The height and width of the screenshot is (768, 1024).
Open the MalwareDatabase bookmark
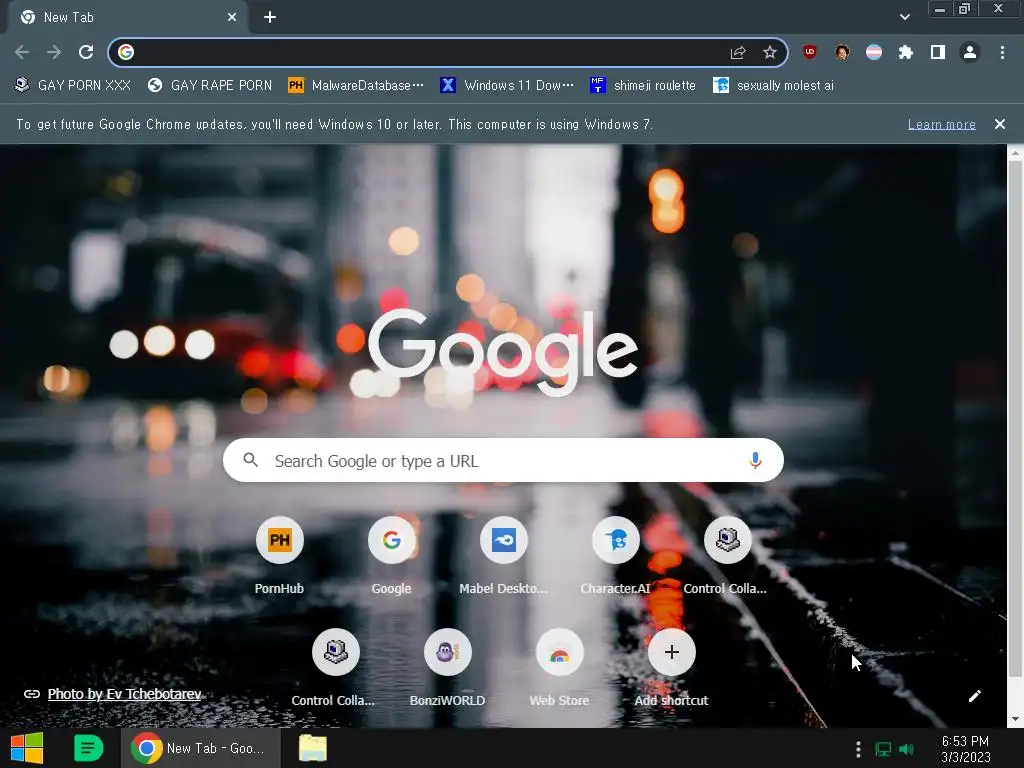click(356, 86)
